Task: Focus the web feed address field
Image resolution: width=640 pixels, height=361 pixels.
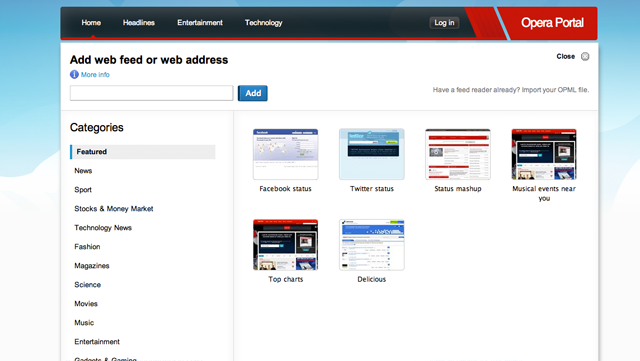Action: pyautogui.click(x=151, y=93)
